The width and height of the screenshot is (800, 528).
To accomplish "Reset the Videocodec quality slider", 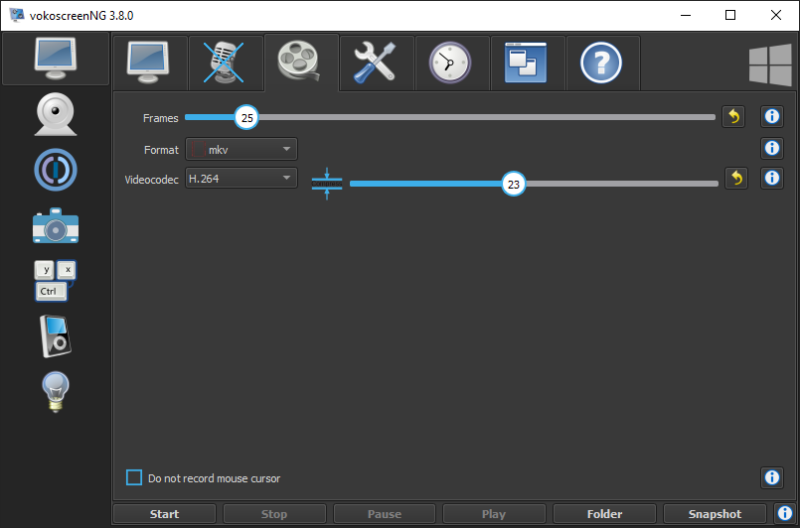I will coord(736,178).
